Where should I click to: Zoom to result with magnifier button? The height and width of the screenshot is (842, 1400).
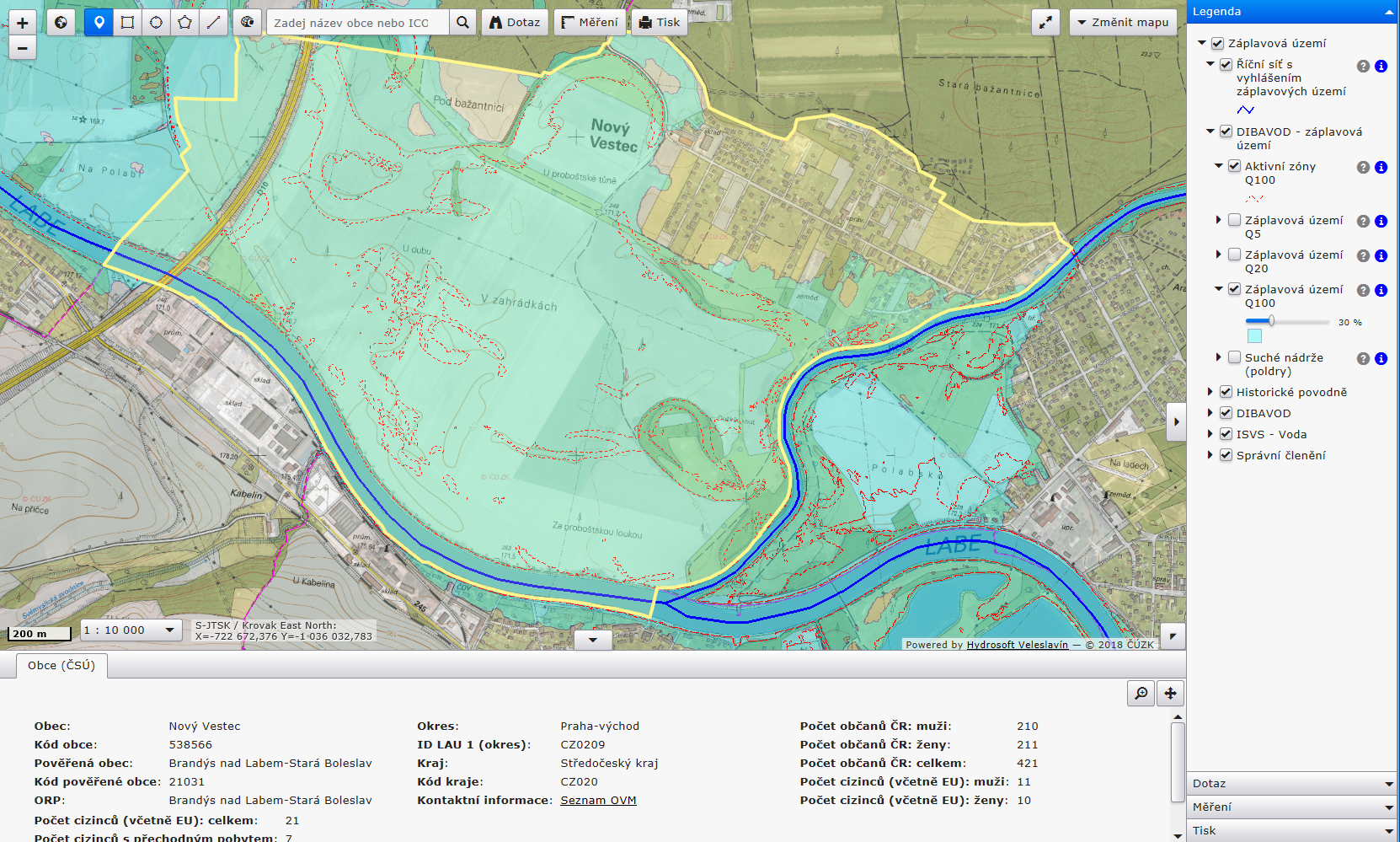coord(1141,693)
